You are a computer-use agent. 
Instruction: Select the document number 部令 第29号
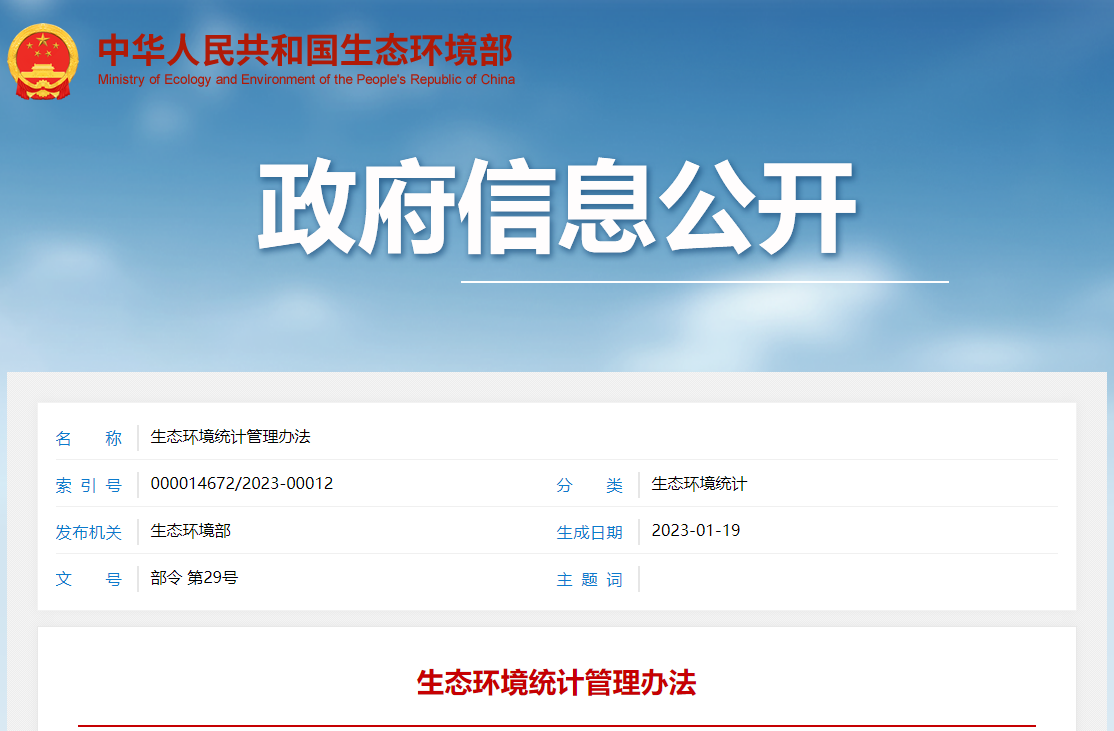(194, 578)
